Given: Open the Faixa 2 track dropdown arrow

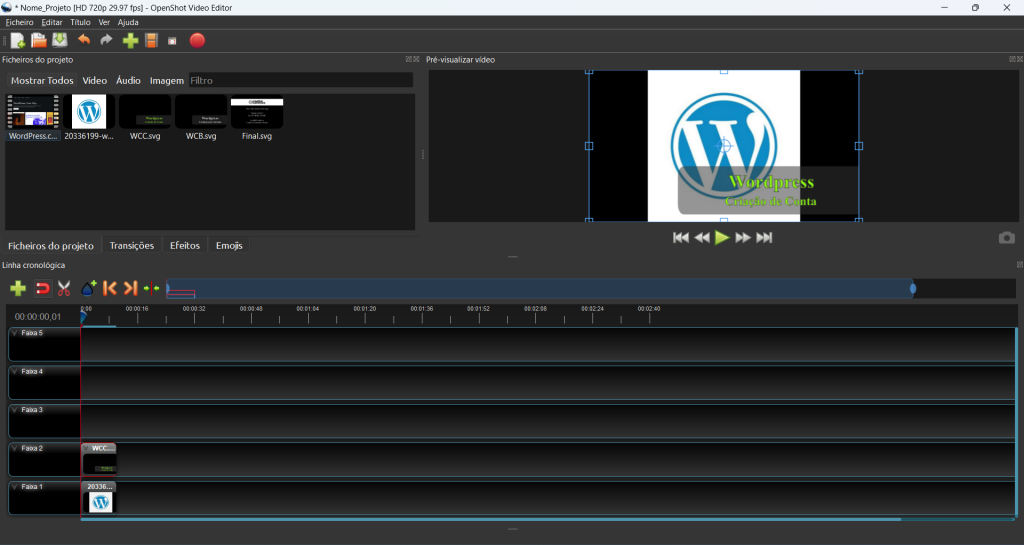Looking at the screenshot, I should (x=15, y=449).
